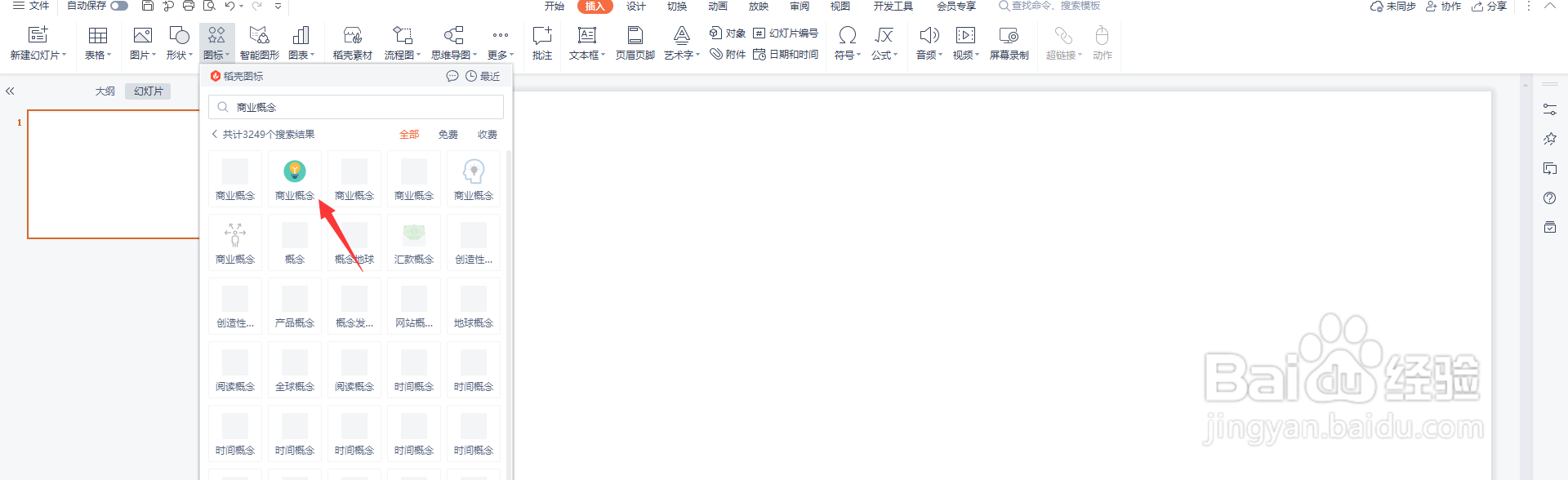
Task: Open 页眉页脚 header and footer
Action: (635, 43)
